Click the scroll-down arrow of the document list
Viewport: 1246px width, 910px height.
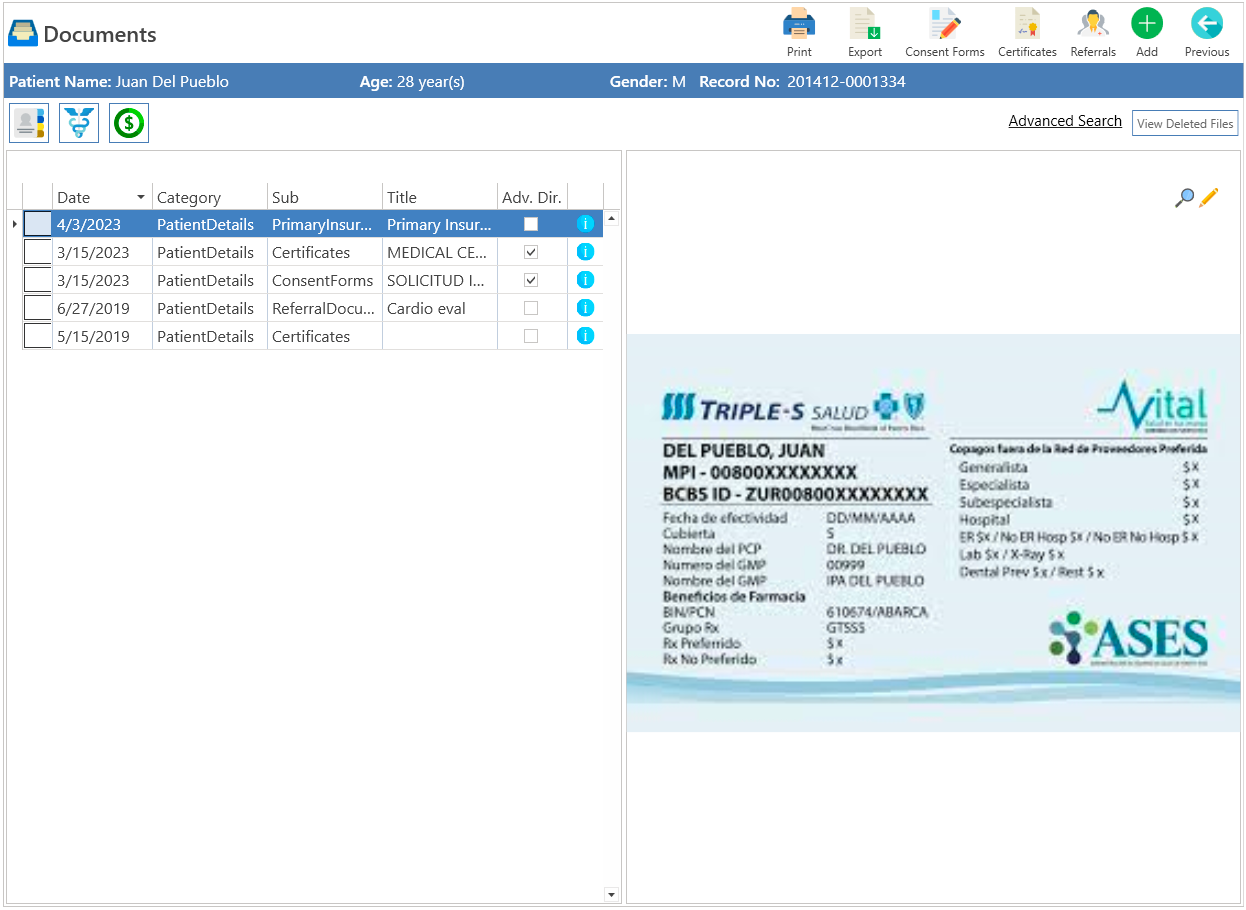click(x=612, y=894)
